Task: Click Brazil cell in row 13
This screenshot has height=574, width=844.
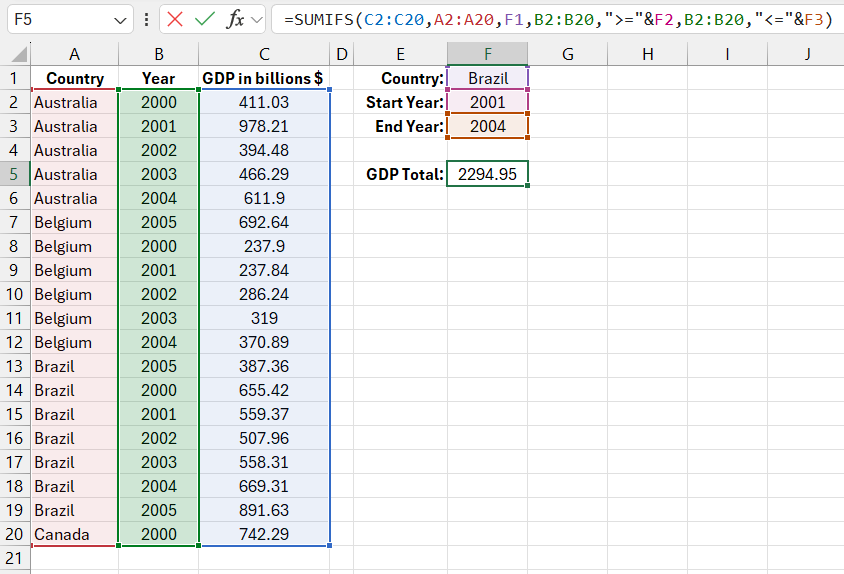Action: tap(74, 366)
